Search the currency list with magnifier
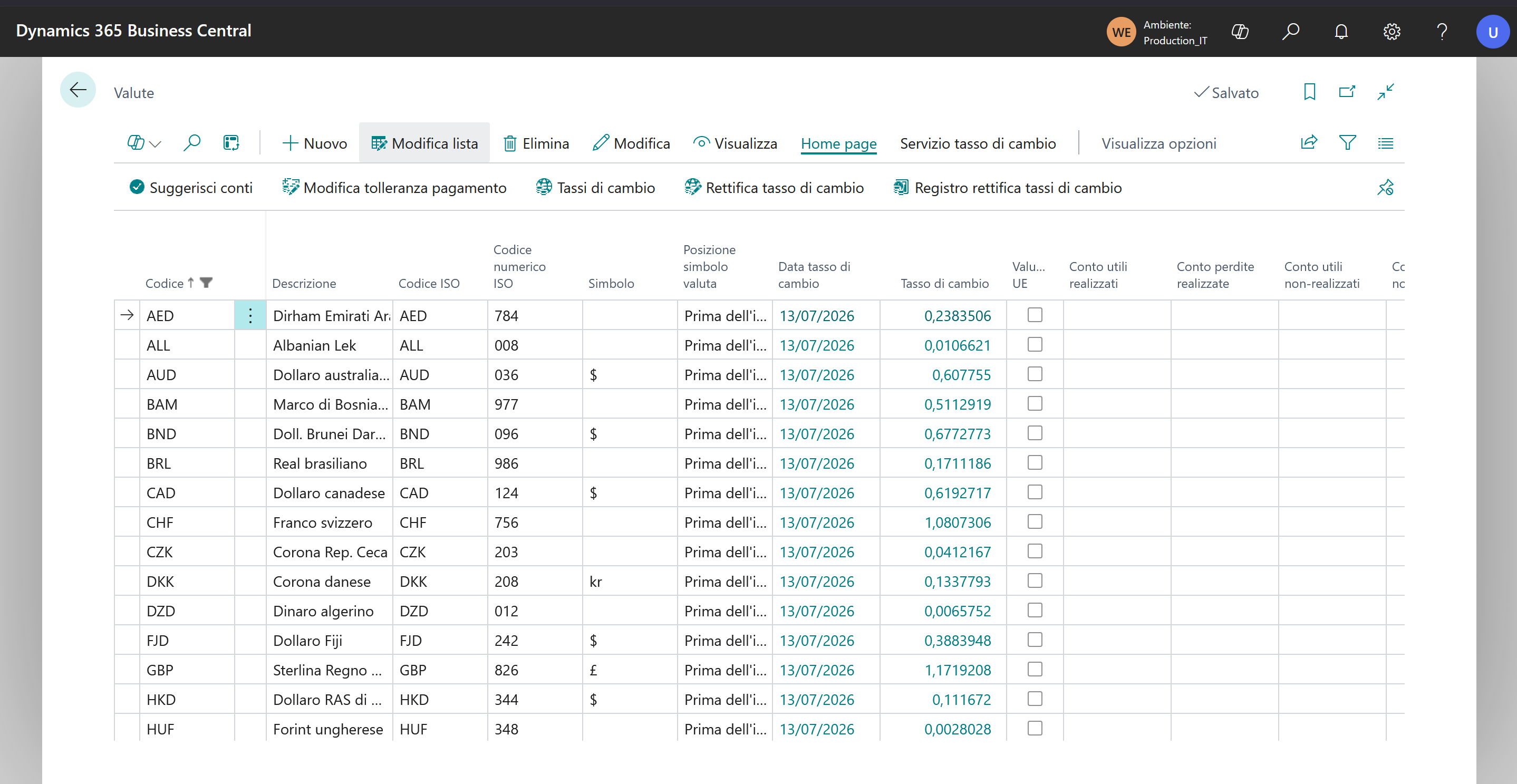1517x784 pixels. [192, 143]
